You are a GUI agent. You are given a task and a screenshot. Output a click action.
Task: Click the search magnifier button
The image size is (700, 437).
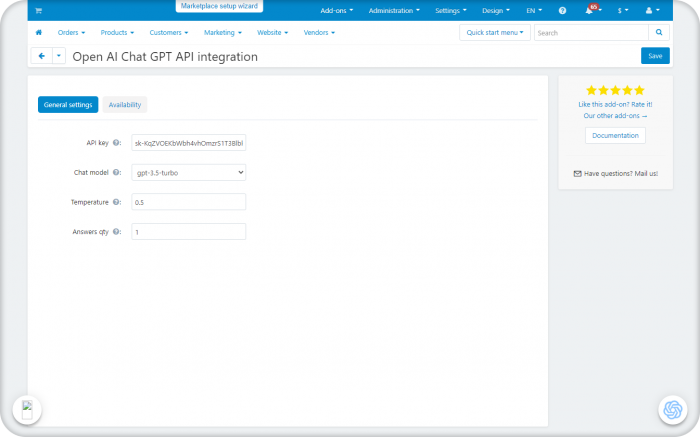click(x=659, y=32)
